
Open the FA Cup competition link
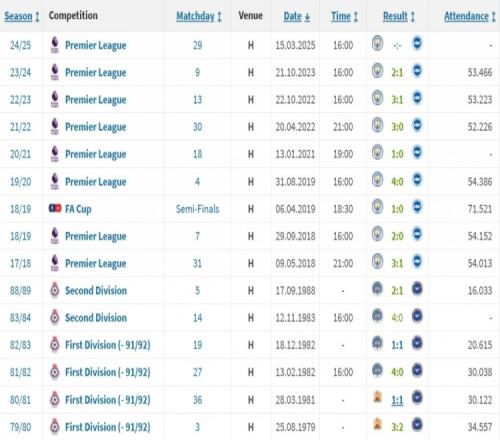[x=78, y=209]
